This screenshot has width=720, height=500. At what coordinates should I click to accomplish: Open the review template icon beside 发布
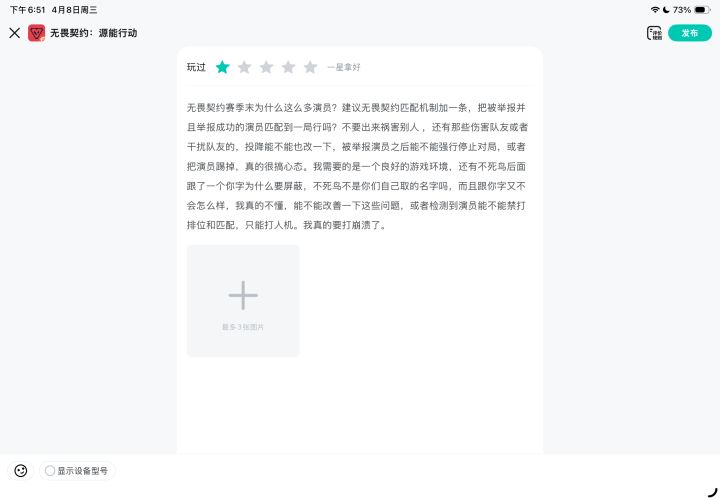654,33
